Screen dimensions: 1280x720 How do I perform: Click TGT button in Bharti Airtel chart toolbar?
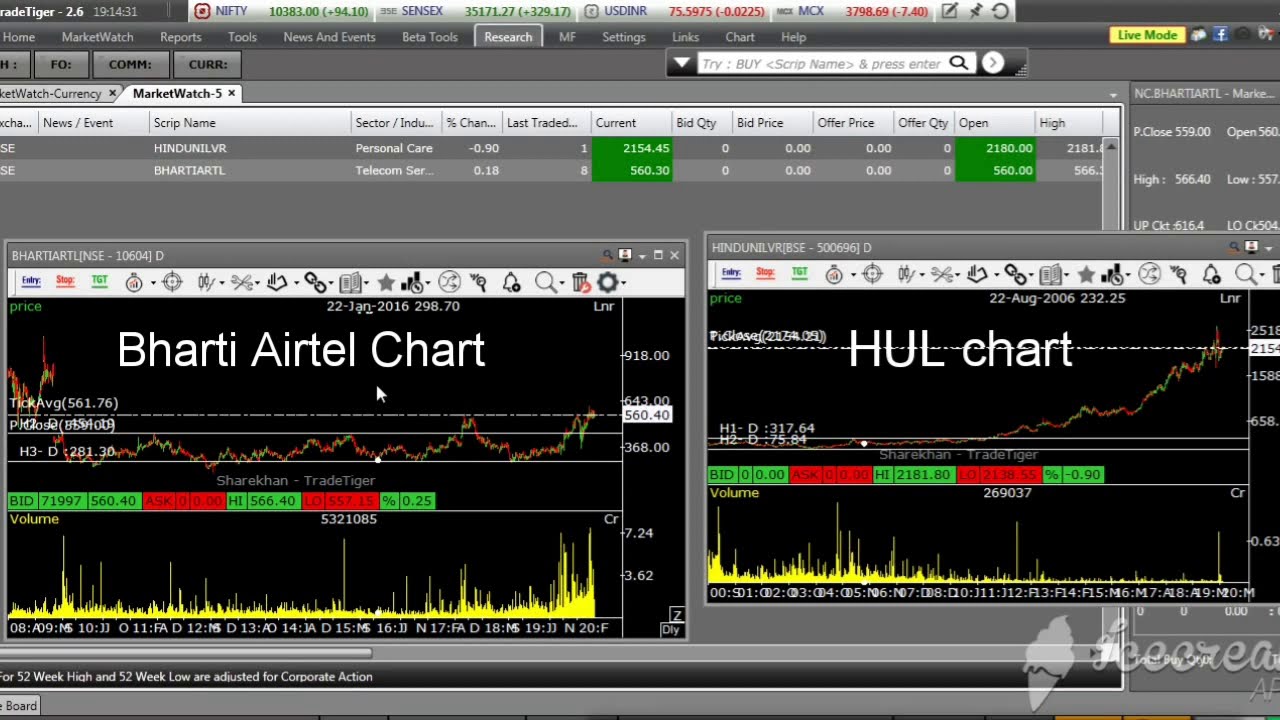(x=99, y=281)
